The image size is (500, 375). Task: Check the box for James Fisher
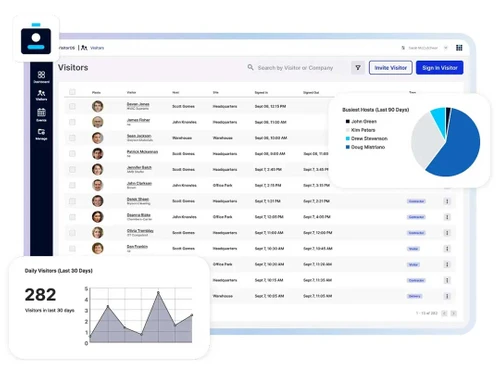[x=72, y=122]
